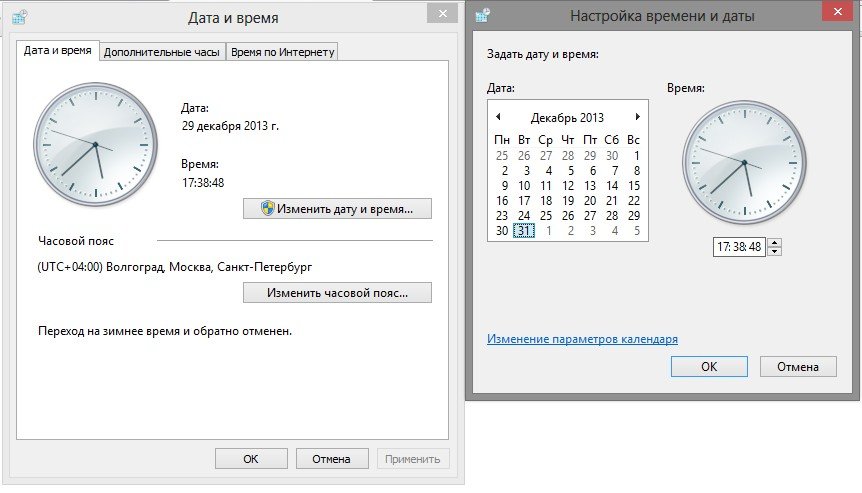
Task: Click the shield icon on change date button
Action: click(267, 208)
